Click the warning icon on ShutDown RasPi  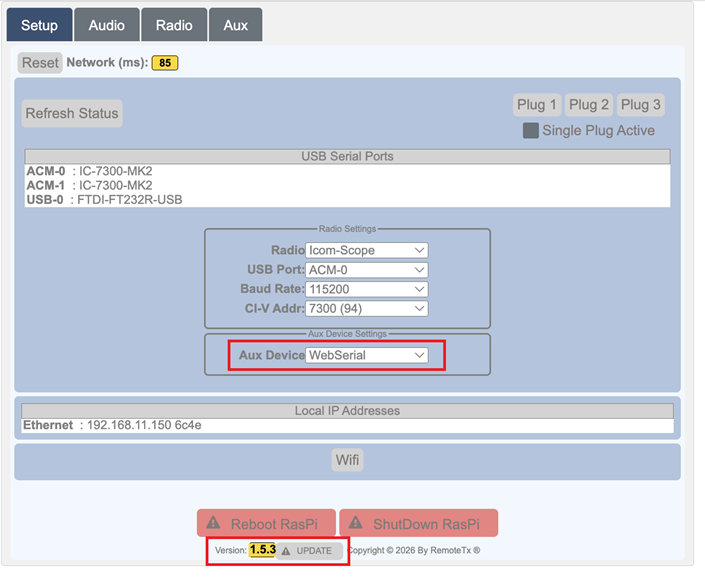coord(355,523)
